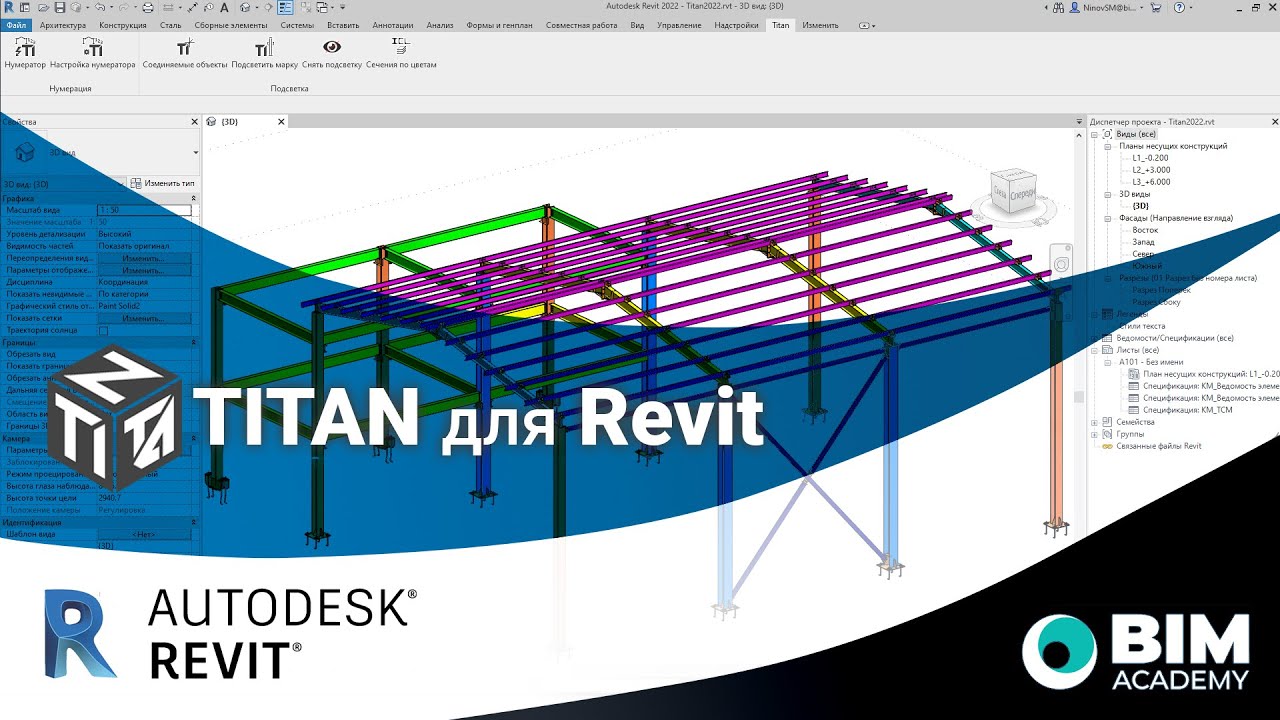
Task: Open Сечения по цветам tool
Action: 401,54
